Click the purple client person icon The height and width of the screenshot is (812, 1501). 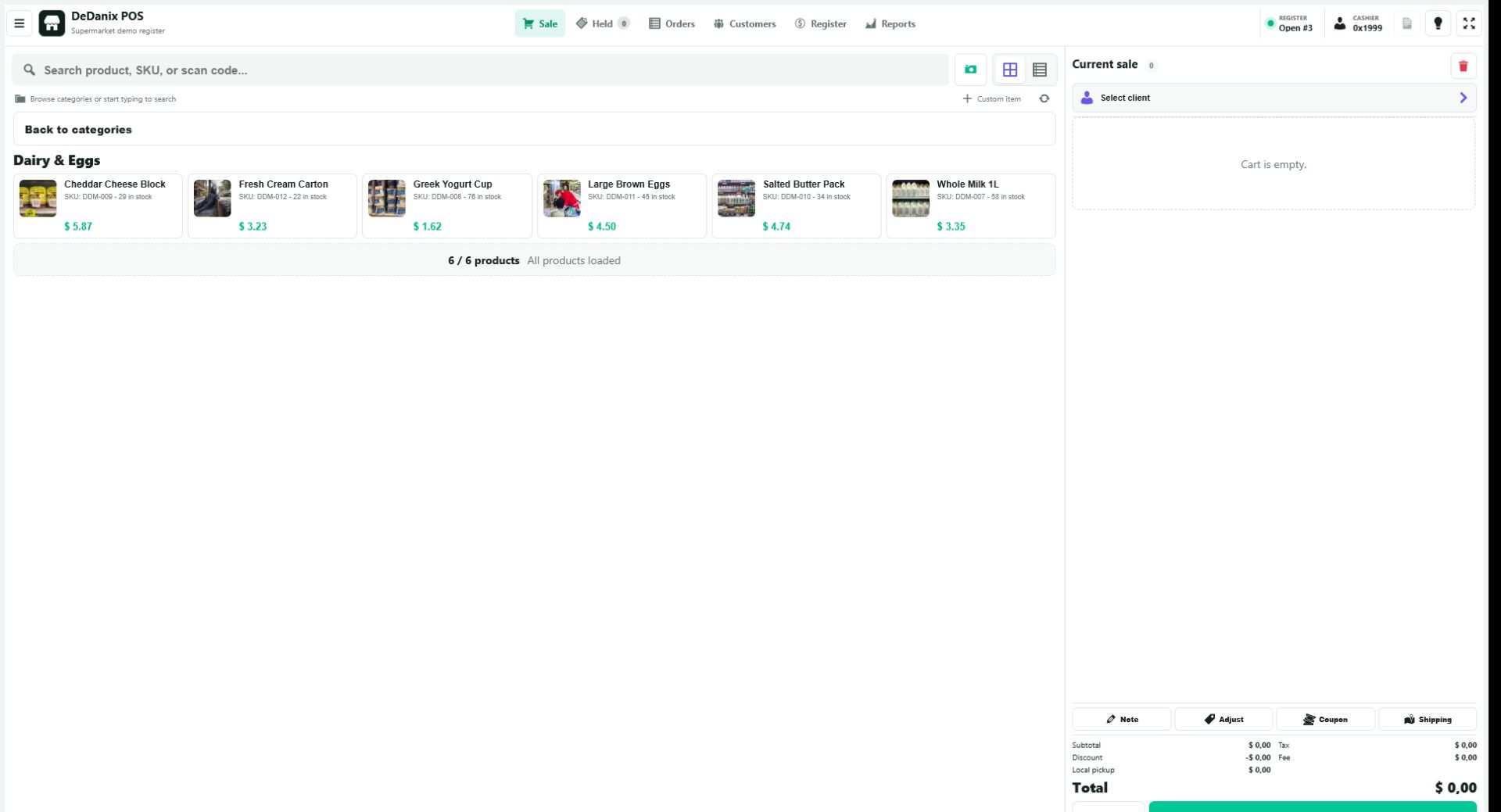click(x=1086, y=98)
